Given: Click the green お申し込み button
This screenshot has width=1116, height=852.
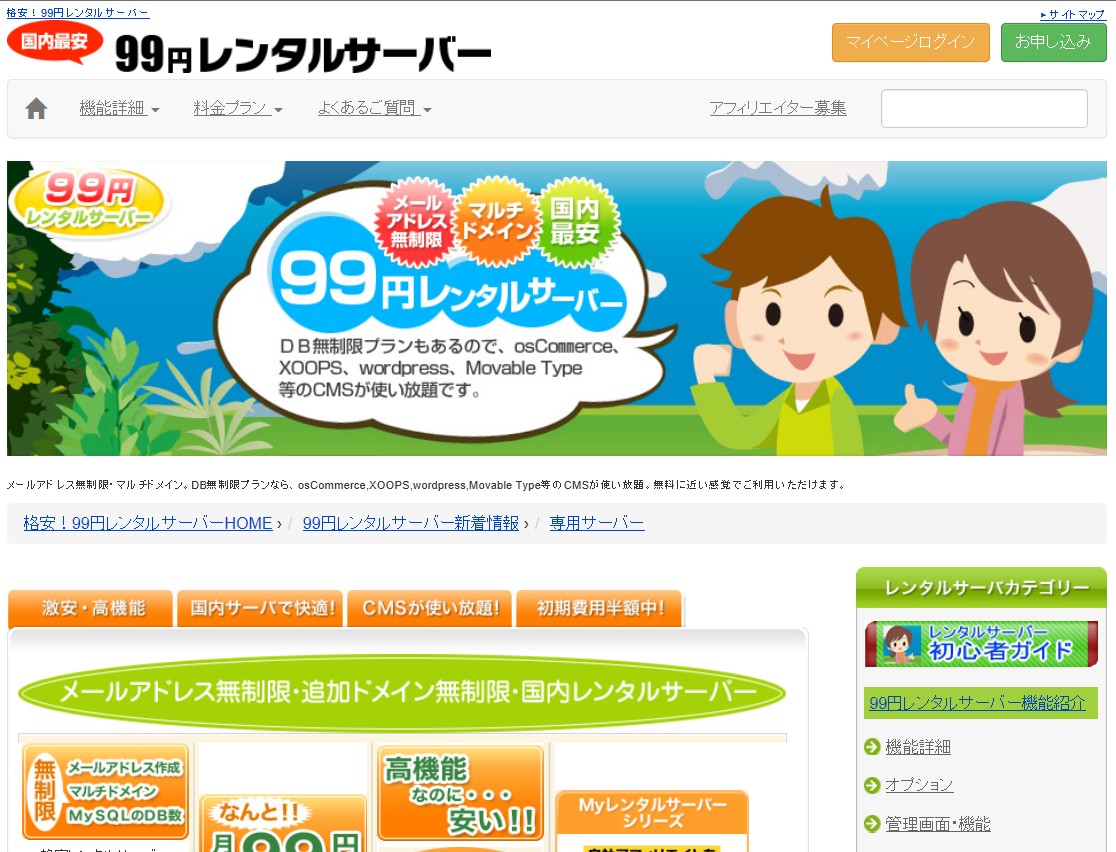Looking at the screenshot, I should tap(1053, 42).
